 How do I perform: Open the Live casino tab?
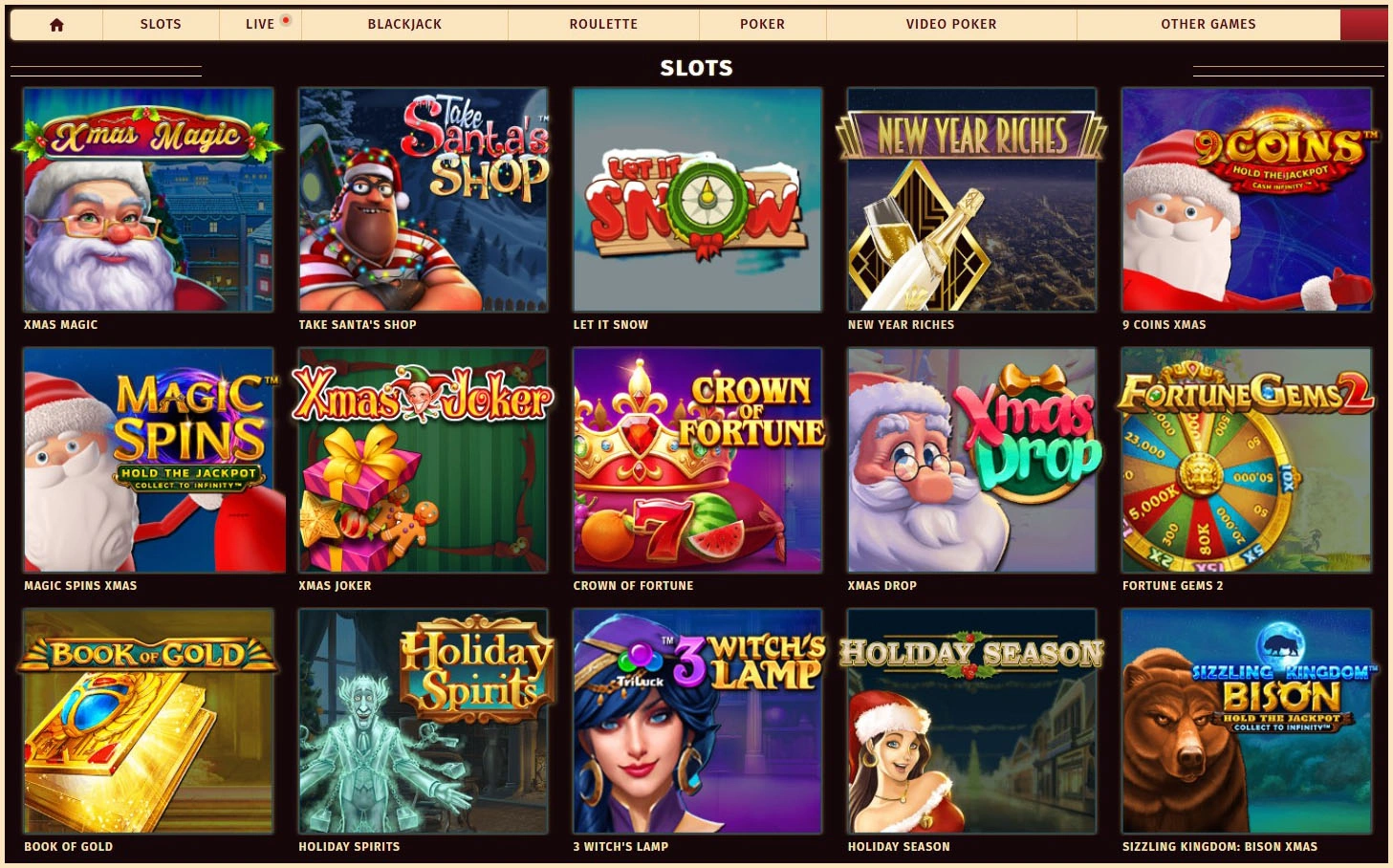[260, 25]
